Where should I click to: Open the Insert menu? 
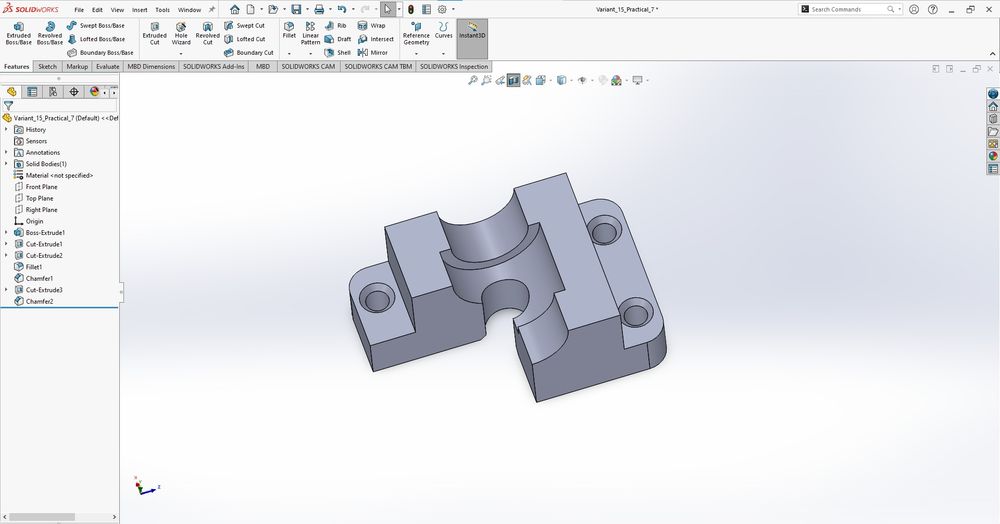point(140,10)
